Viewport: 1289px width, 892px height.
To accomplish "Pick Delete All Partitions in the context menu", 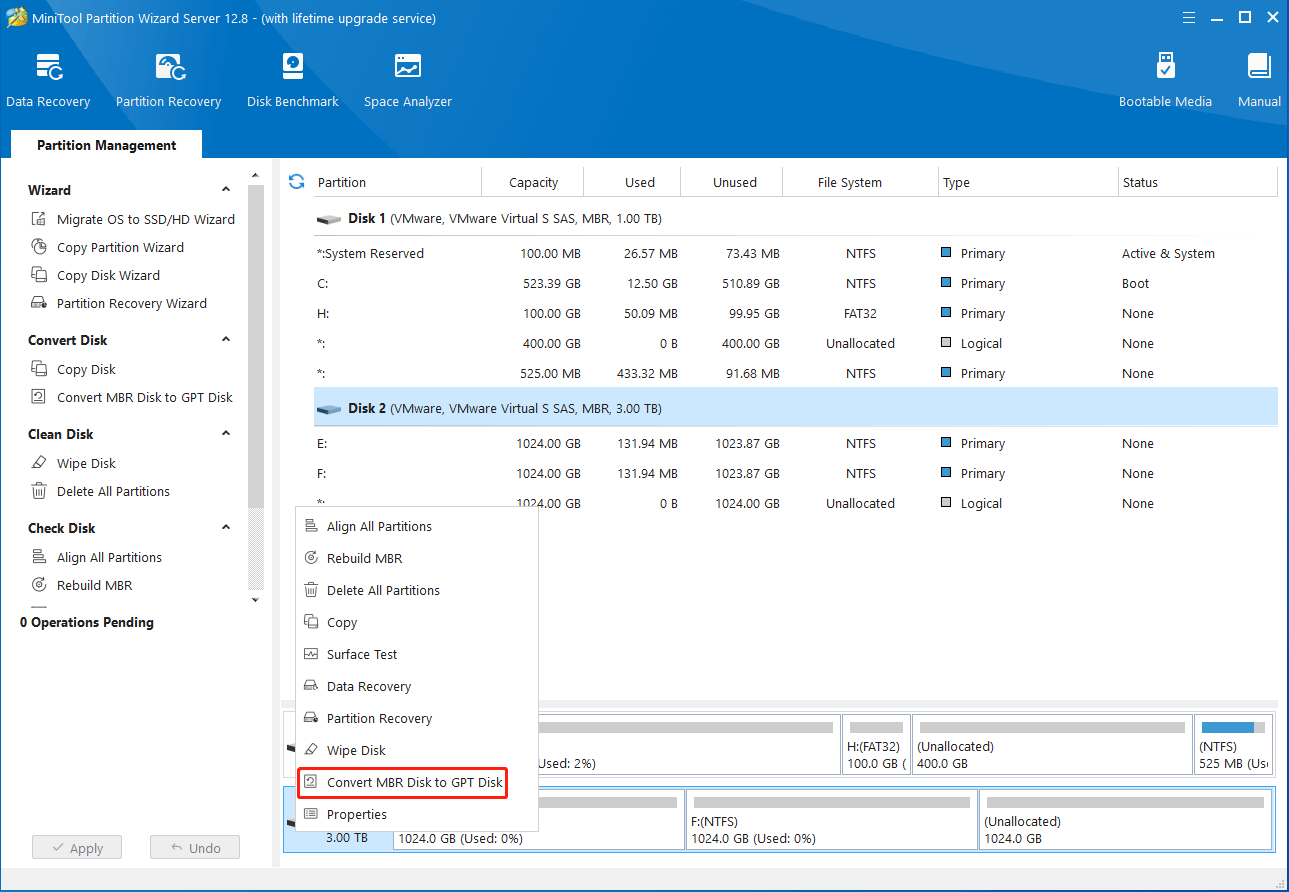I will [x=417, y=590].
